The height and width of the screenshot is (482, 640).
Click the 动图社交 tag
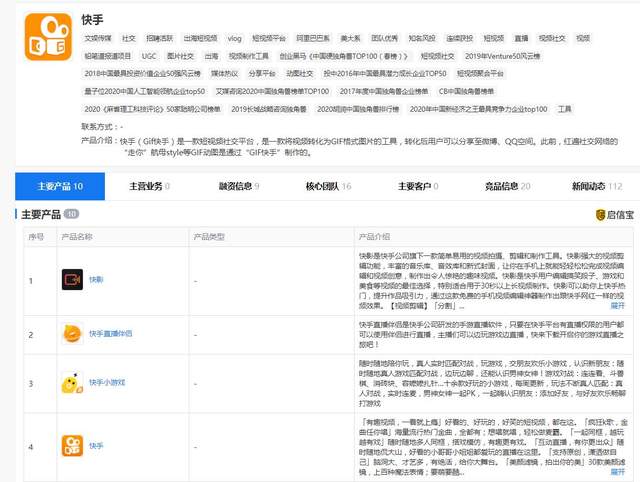click(x=300, y=74)
